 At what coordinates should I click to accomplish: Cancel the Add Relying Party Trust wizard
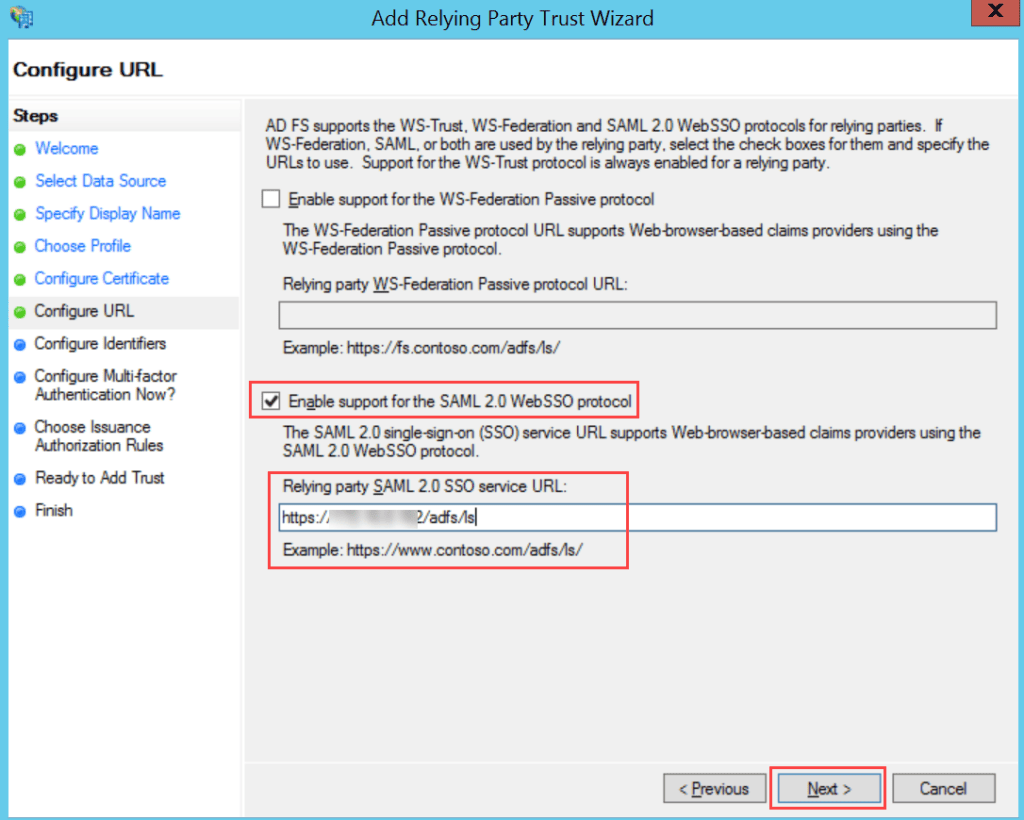pyautogui.click(x=943, y=788)
